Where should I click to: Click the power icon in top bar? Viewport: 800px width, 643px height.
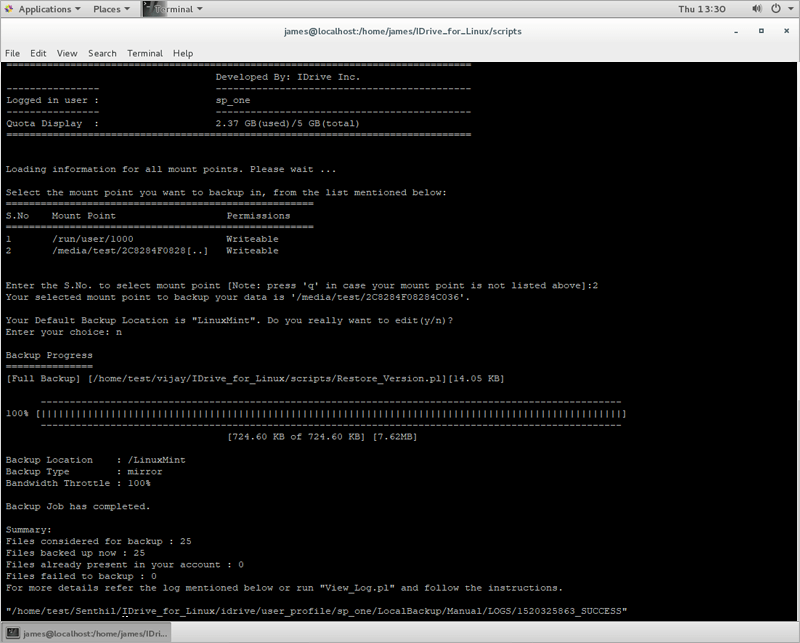776,9
